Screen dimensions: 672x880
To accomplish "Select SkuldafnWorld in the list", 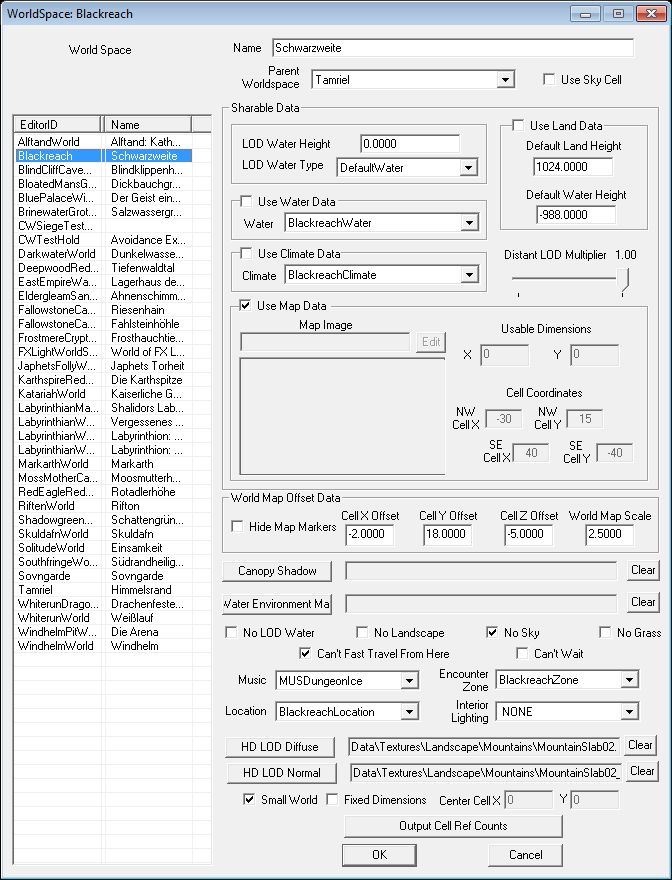I will (53, 534).
